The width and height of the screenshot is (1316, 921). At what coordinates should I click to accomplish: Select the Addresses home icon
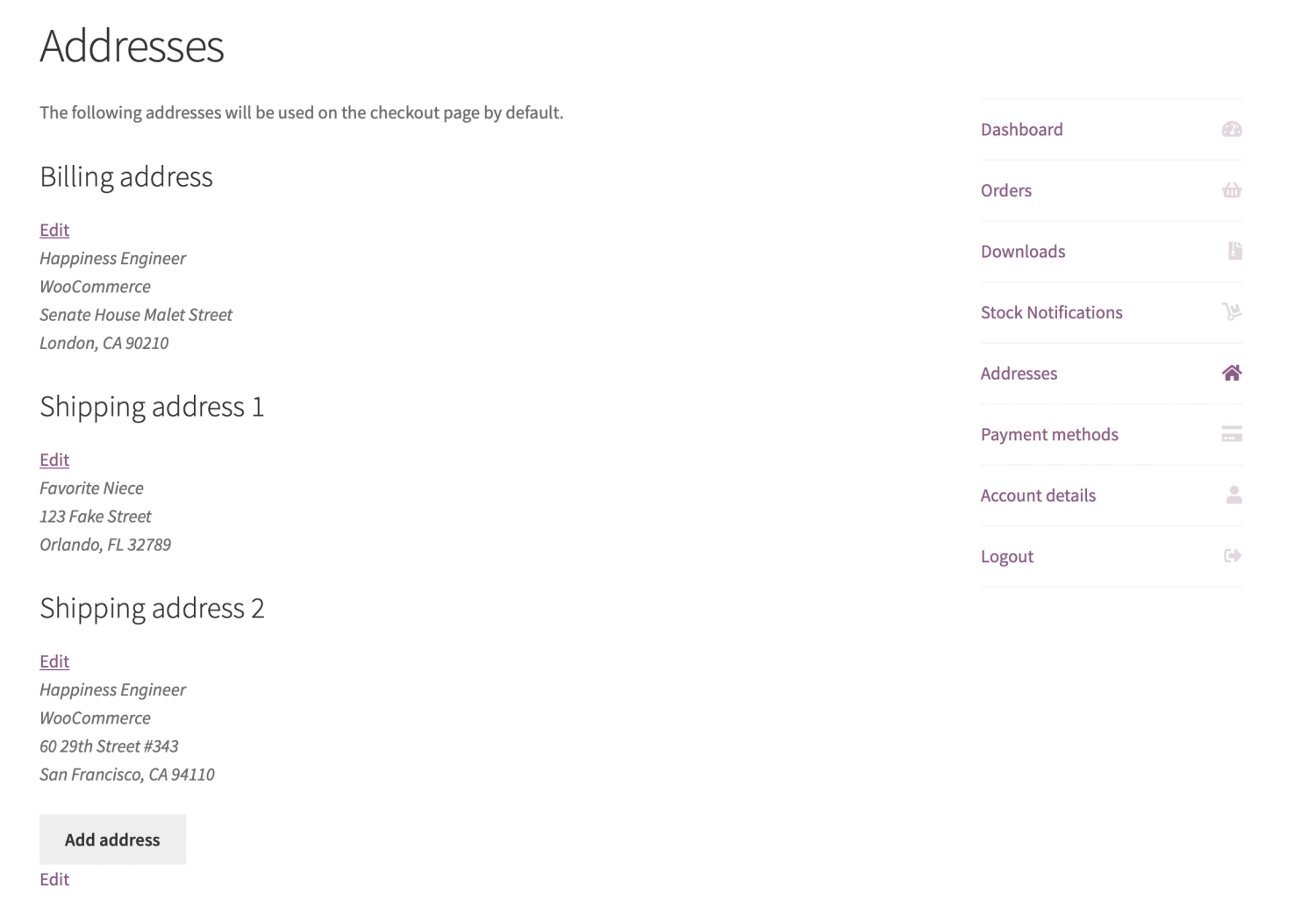[1232, 373]
